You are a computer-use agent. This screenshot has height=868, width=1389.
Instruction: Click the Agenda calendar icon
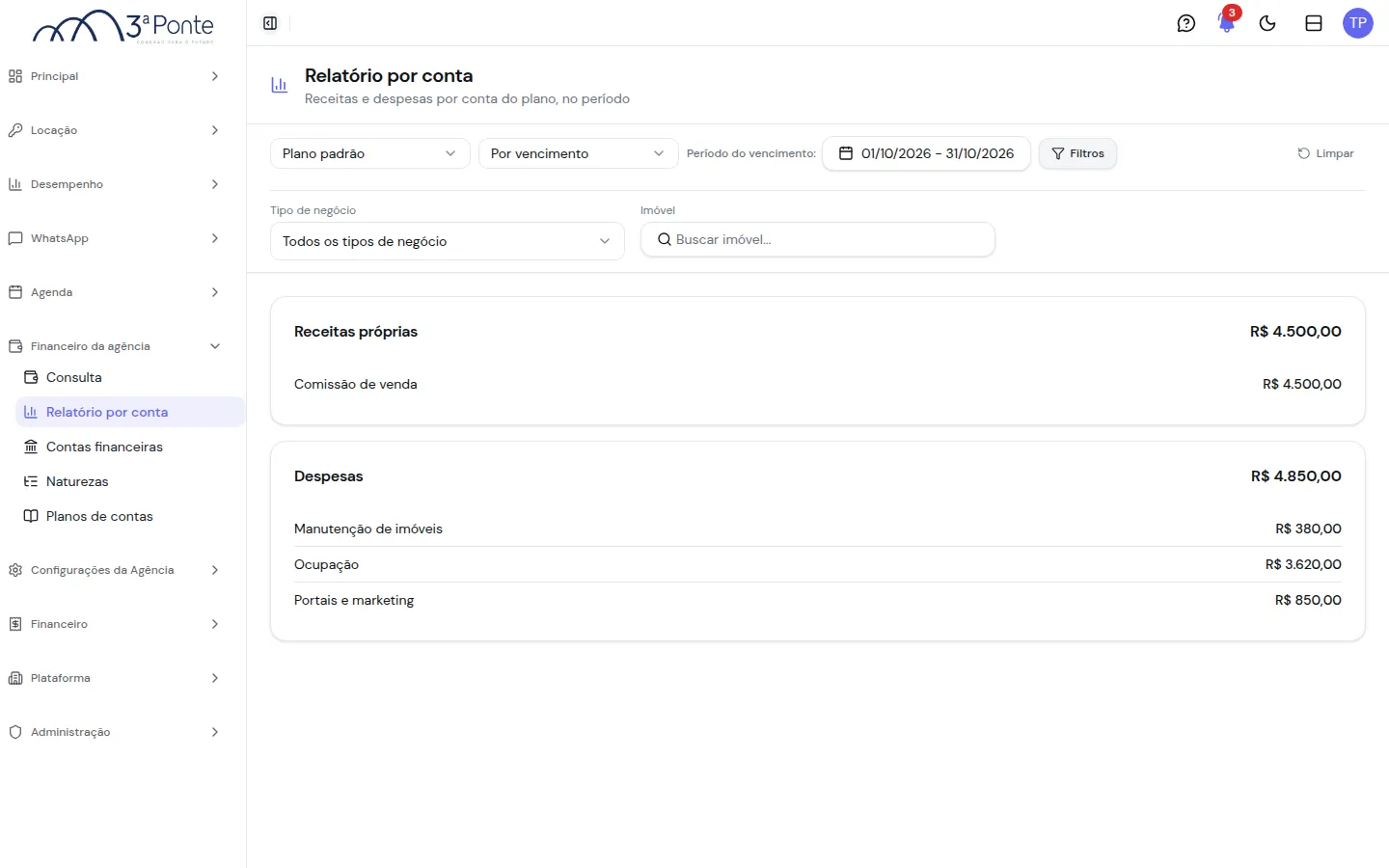(15, 292)
